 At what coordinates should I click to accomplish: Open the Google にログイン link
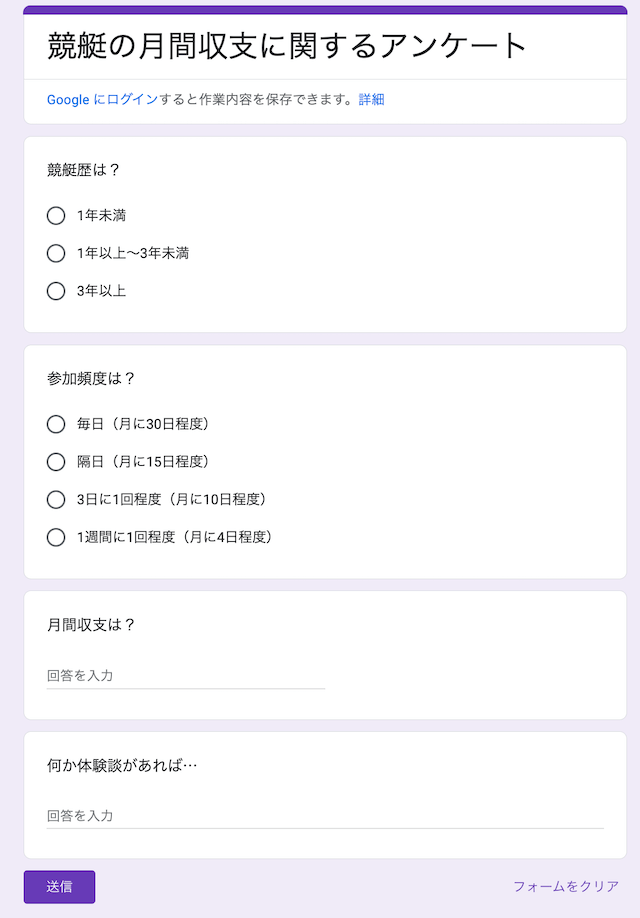click(x=102, y=99)
